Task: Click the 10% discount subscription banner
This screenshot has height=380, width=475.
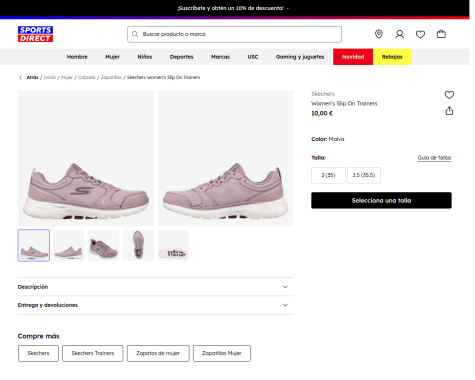Action: pyautogui.click(x=233, y=8)
